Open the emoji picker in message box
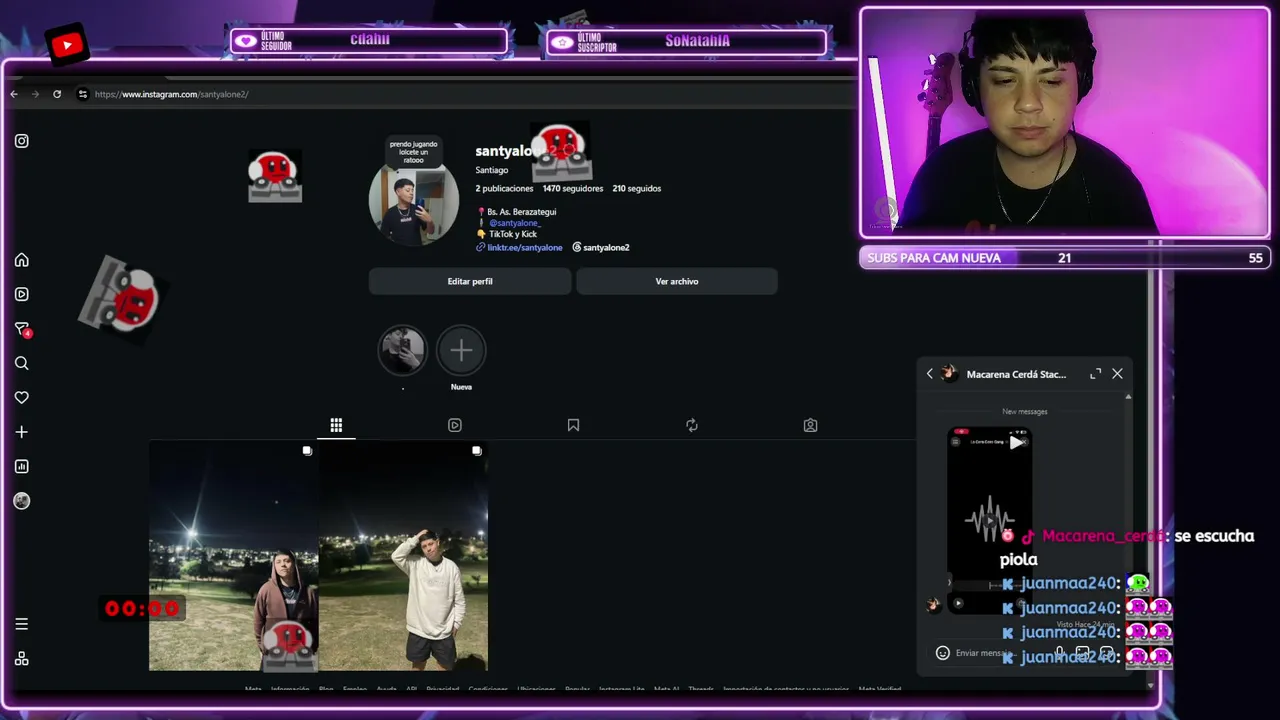Viewport: 1280px width, 720px height. point(942,653)
